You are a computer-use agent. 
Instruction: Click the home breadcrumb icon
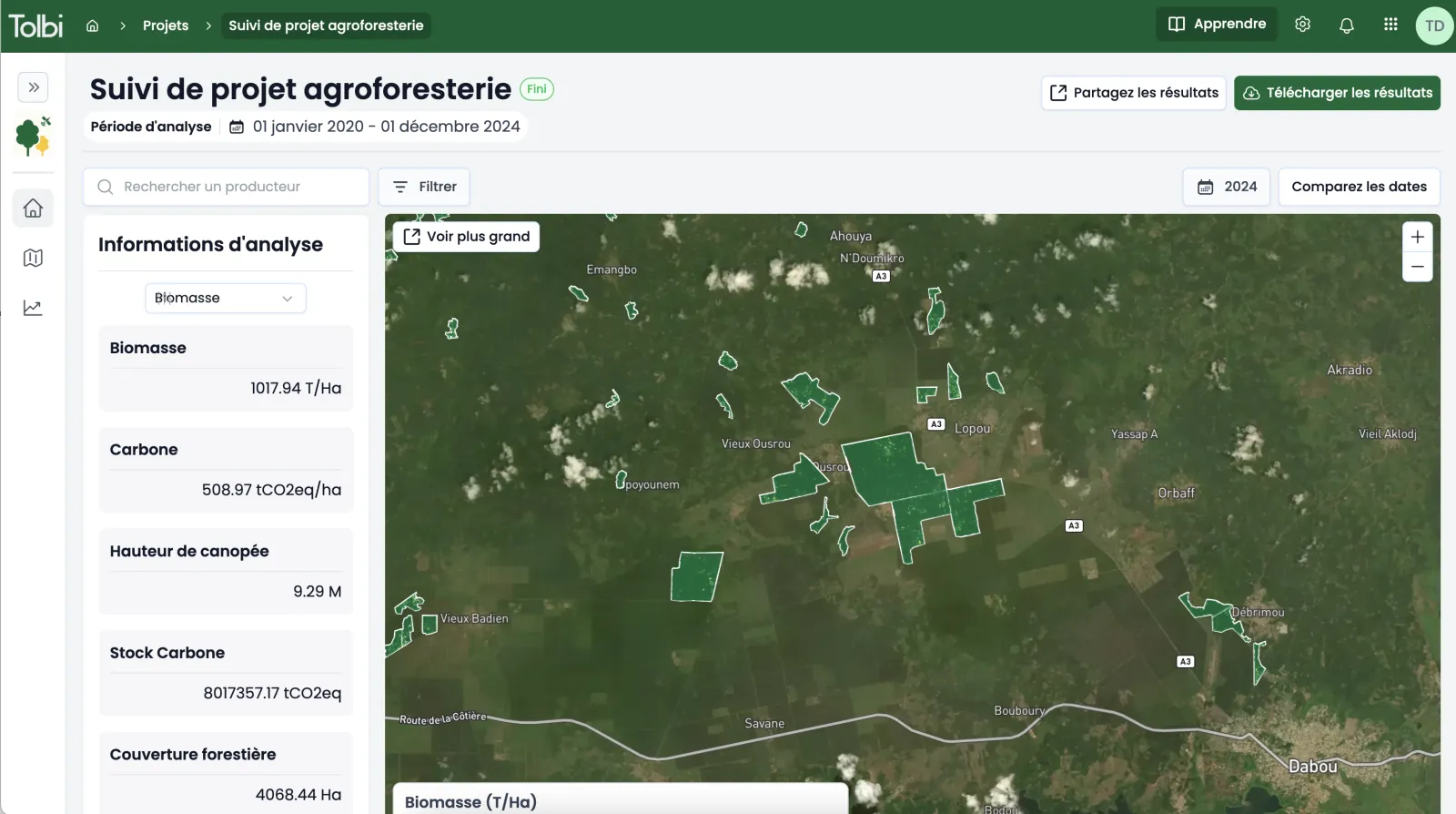[92, 25]
